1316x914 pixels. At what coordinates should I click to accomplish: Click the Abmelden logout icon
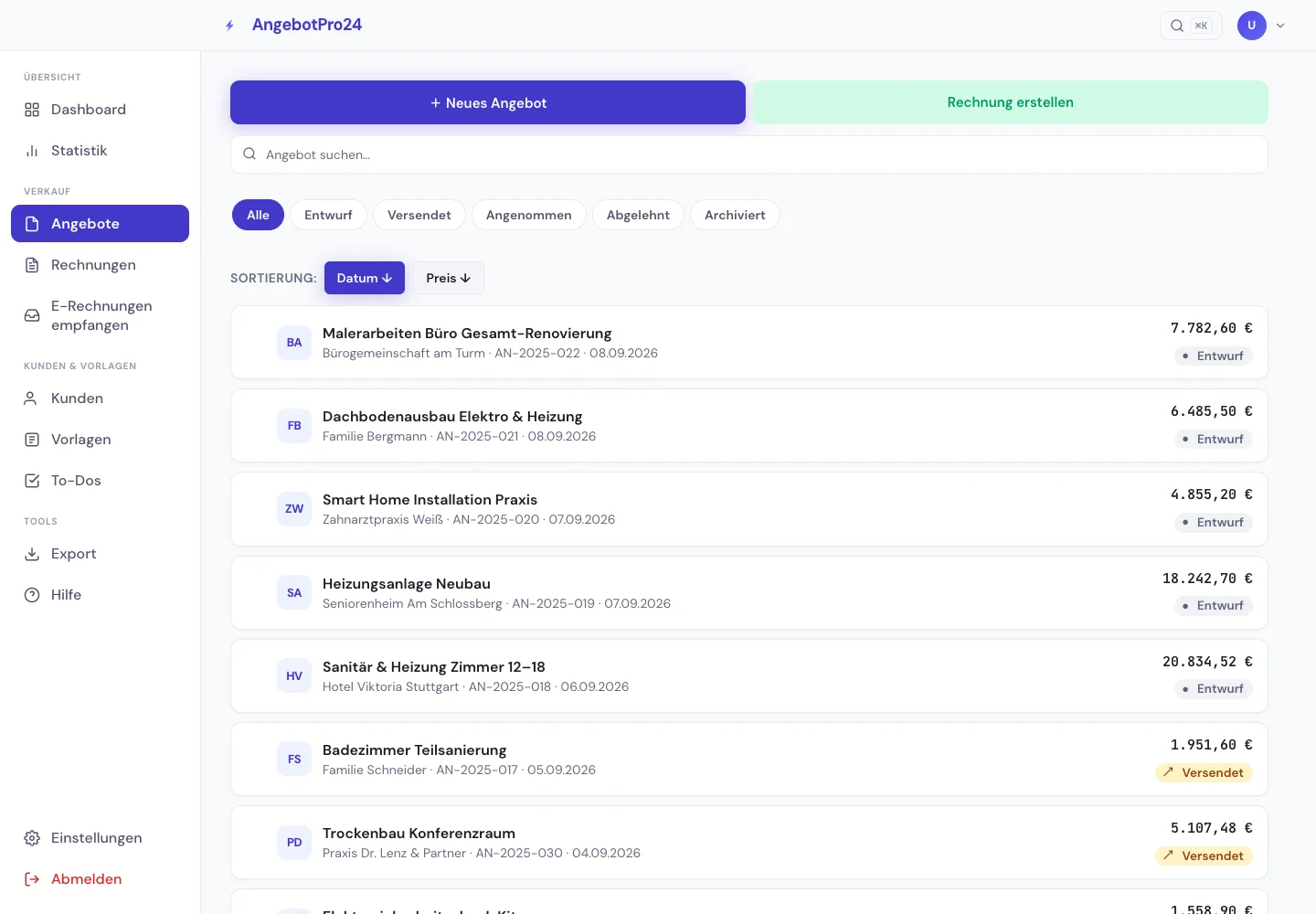[x=32, y=879]
